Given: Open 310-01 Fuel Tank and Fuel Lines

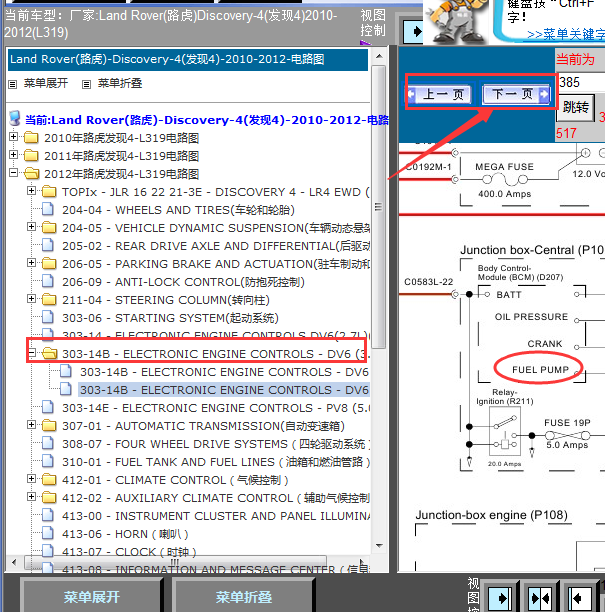Looking at the screenshot, I should (216, 462).
